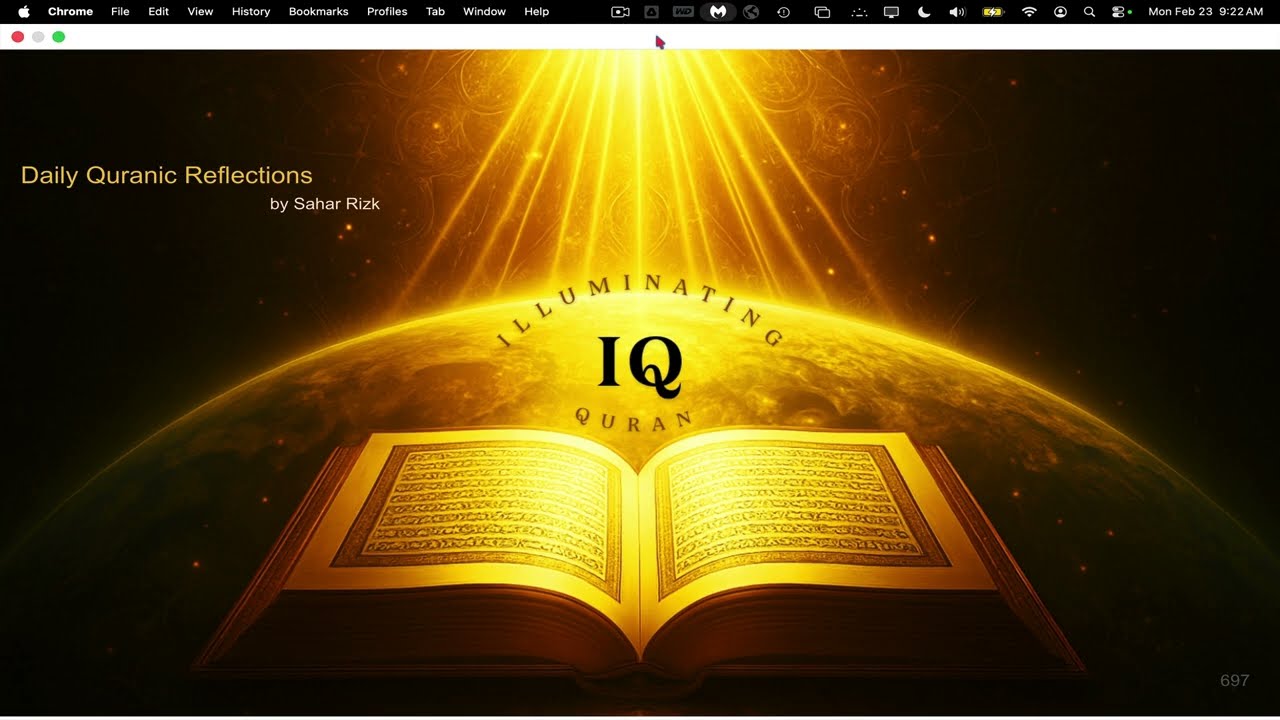1280x720 pixels.
Task: Show the battery status menu
Action: [x=993, y=12]
